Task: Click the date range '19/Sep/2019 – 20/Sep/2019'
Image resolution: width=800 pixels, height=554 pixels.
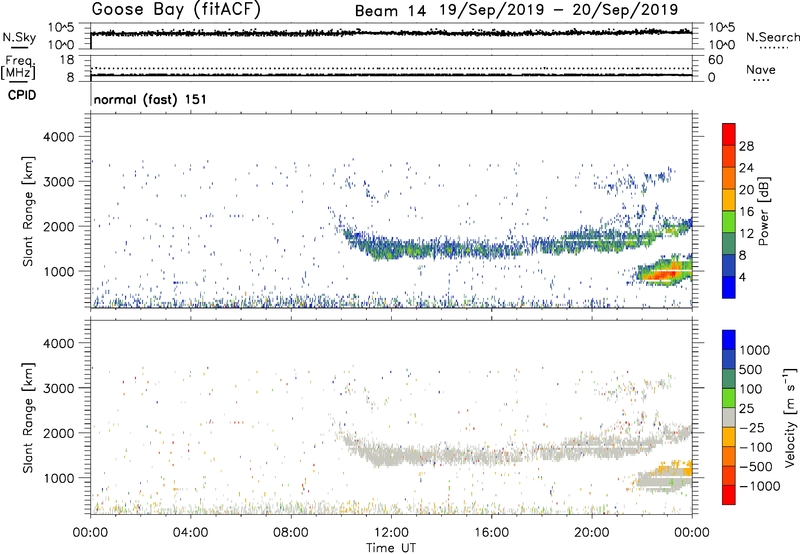Action: click(x=559, y=10)
